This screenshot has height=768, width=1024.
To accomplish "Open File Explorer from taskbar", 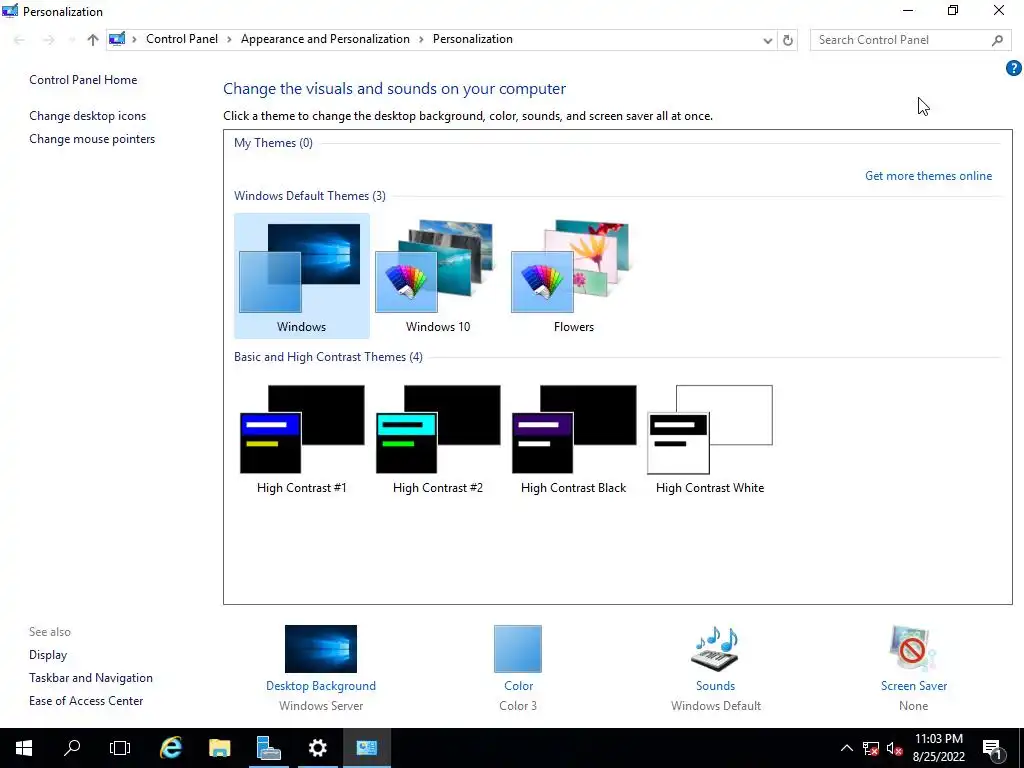I will [x=219, y=748].
